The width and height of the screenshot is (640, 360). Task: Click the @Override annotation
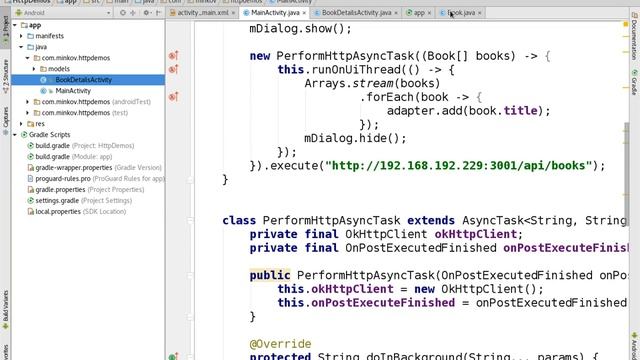280,344
